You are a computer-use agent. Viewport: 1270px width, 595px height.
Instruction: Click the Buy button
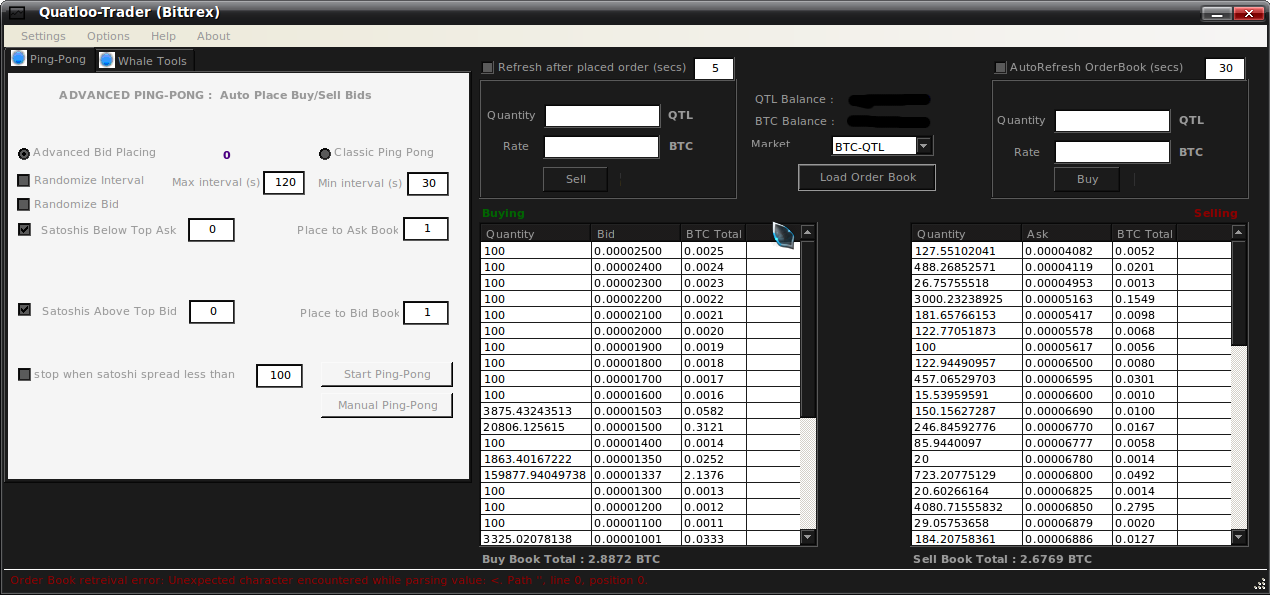pos(1087,179)
